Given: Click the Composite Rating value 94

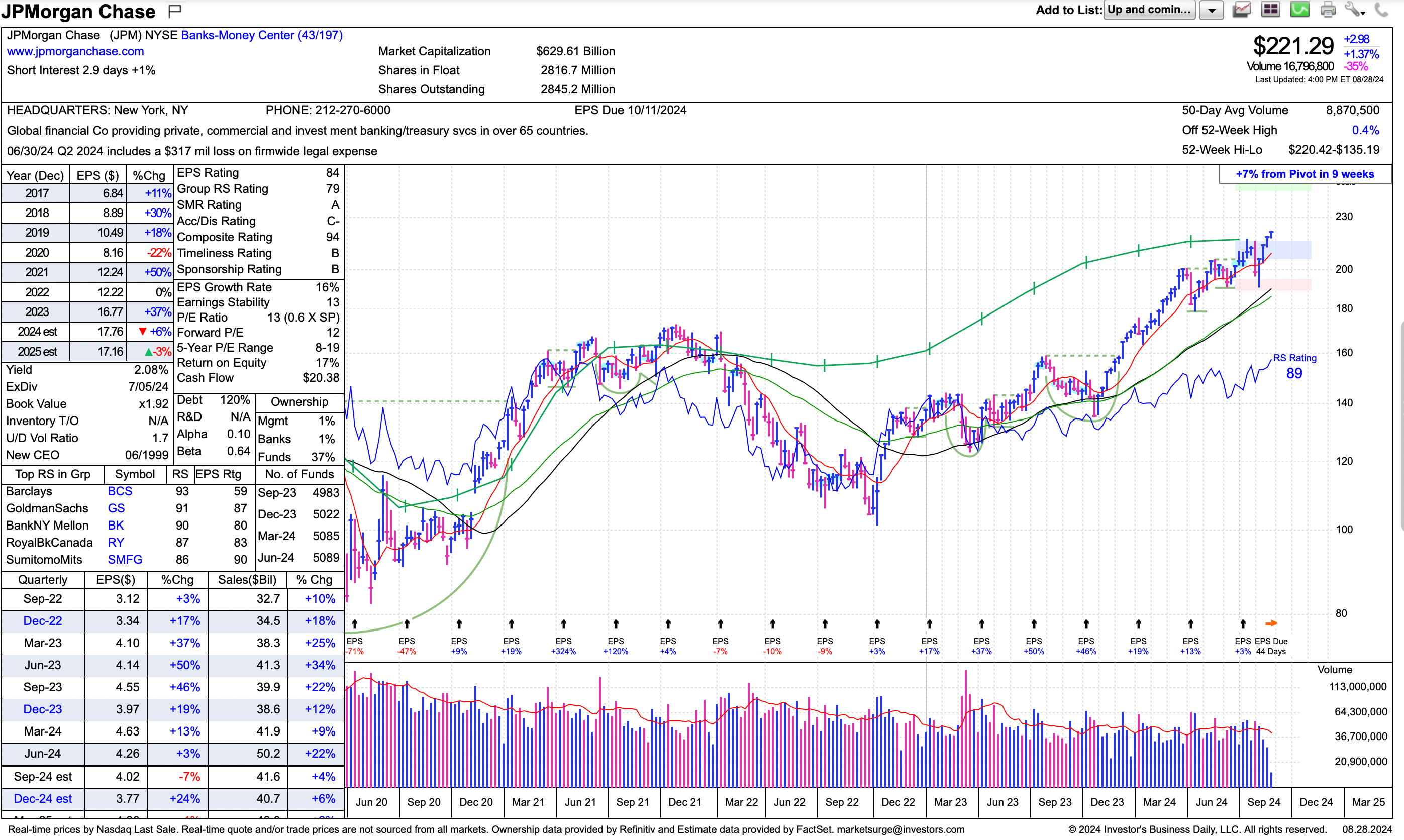Looking at the screenshot, I should (x=332, y=237).
